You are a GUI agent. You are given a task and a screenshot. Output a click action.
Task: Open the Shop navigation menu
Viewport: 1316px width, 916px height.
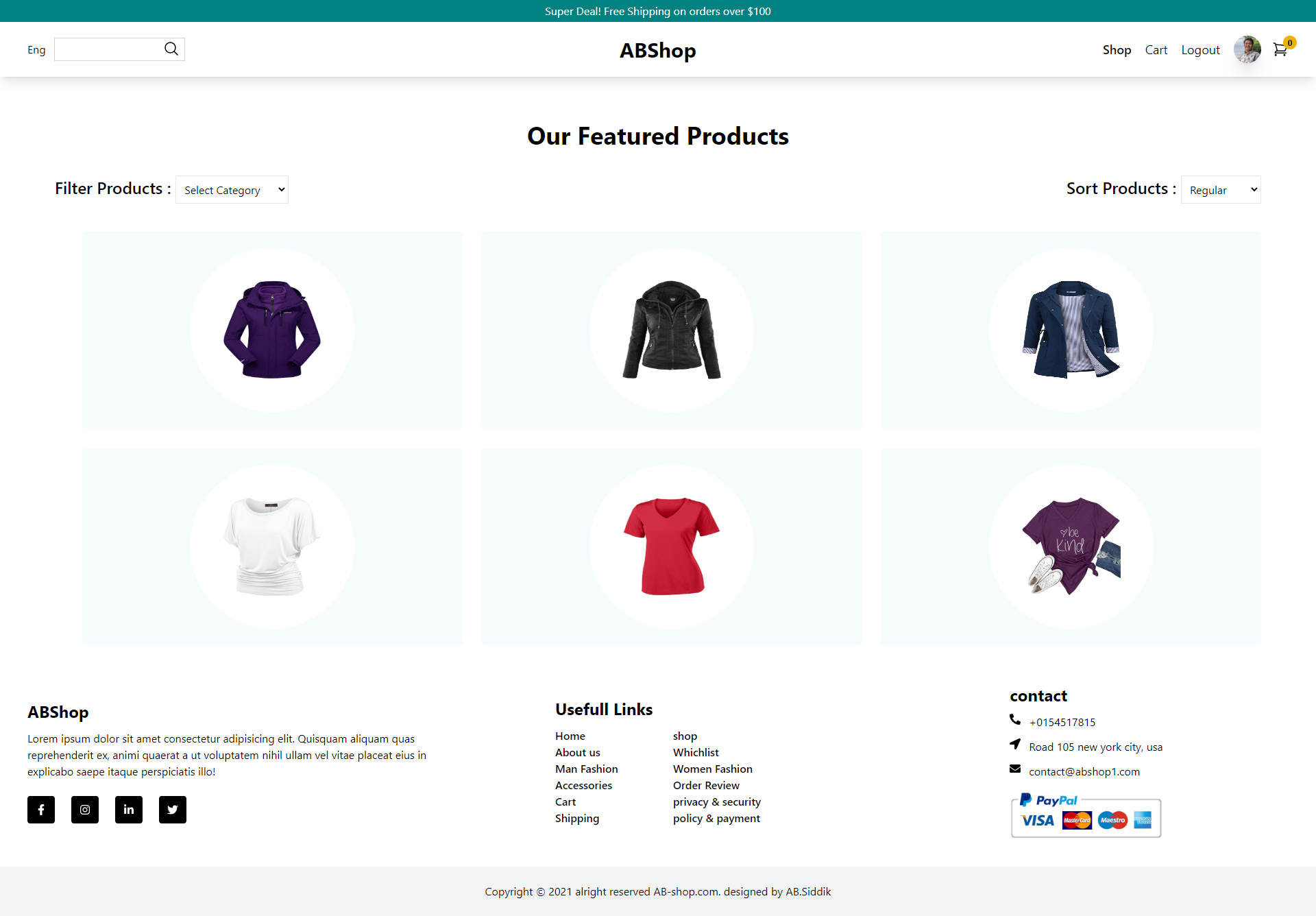1117,49
